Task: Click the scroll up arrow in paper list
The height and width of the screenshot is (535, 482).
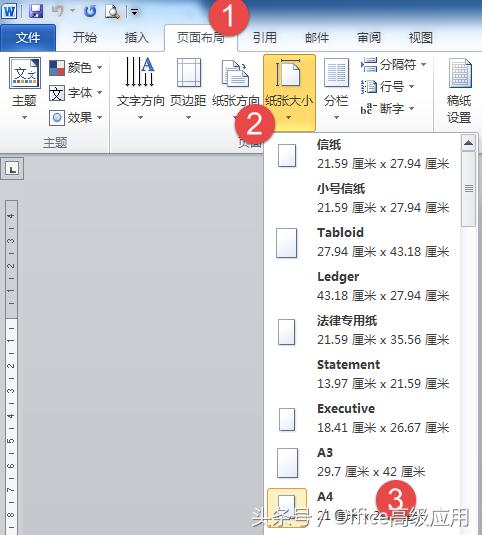Action: click(468, 143)
